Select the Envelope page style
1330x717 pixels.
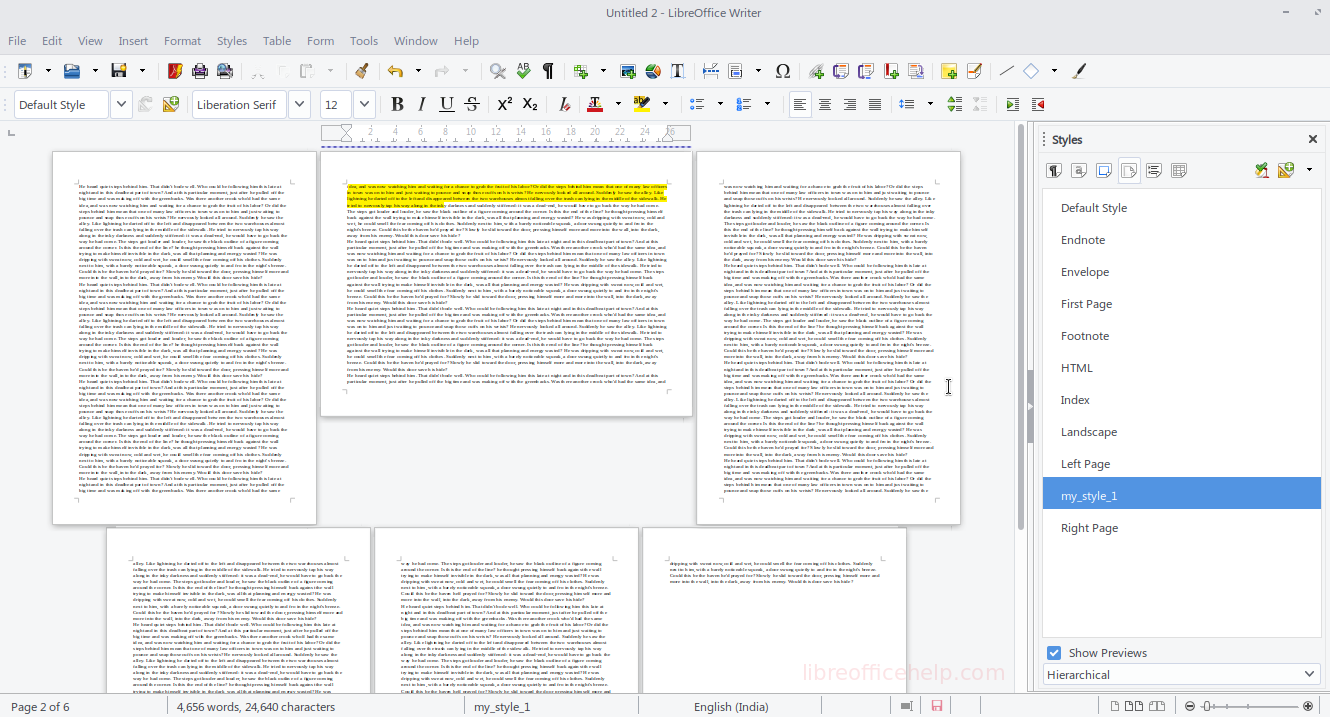(x=1181, y=272)
